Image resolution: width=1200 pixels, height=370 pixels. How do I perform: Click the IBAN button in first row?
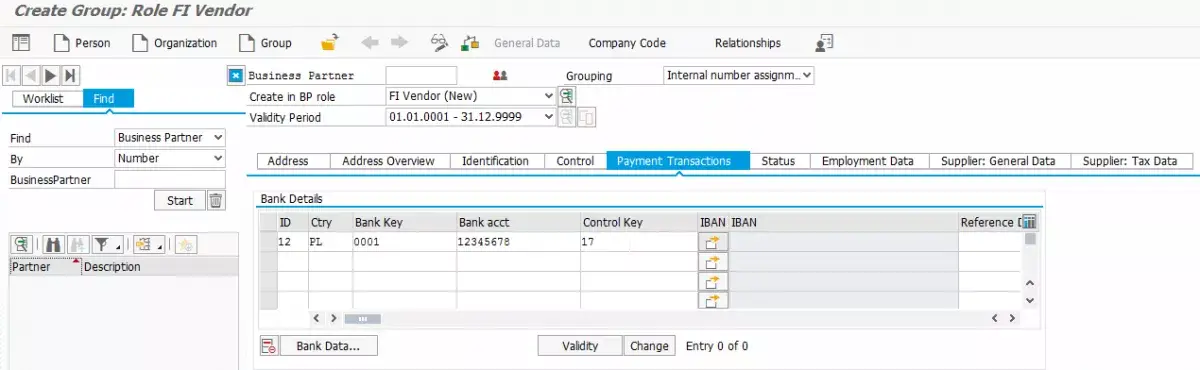pyautogui.click(x=713, y=242)
